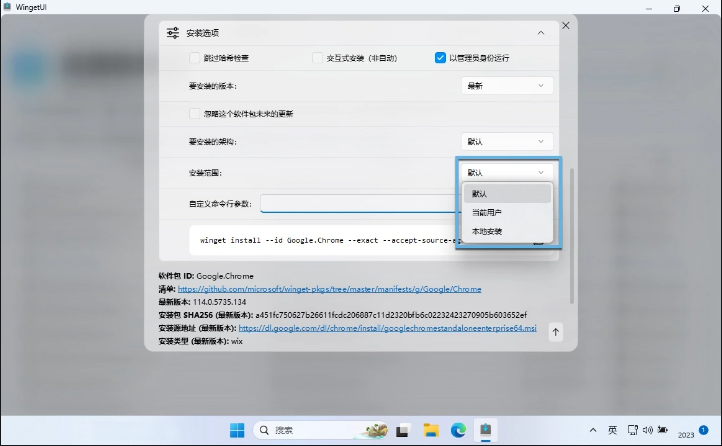Image resolution: width=722 pixels, height=446 pixels.
Task: Open Task View from the taskbar
Action: 403,430
